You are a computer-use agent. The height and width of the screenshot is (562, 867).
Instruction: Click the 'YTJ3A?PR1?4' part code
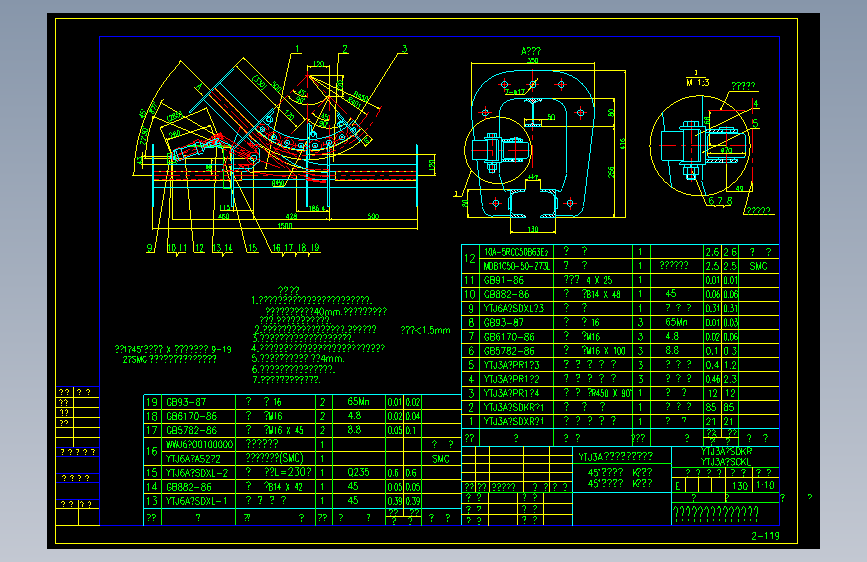tap(511, 393)
